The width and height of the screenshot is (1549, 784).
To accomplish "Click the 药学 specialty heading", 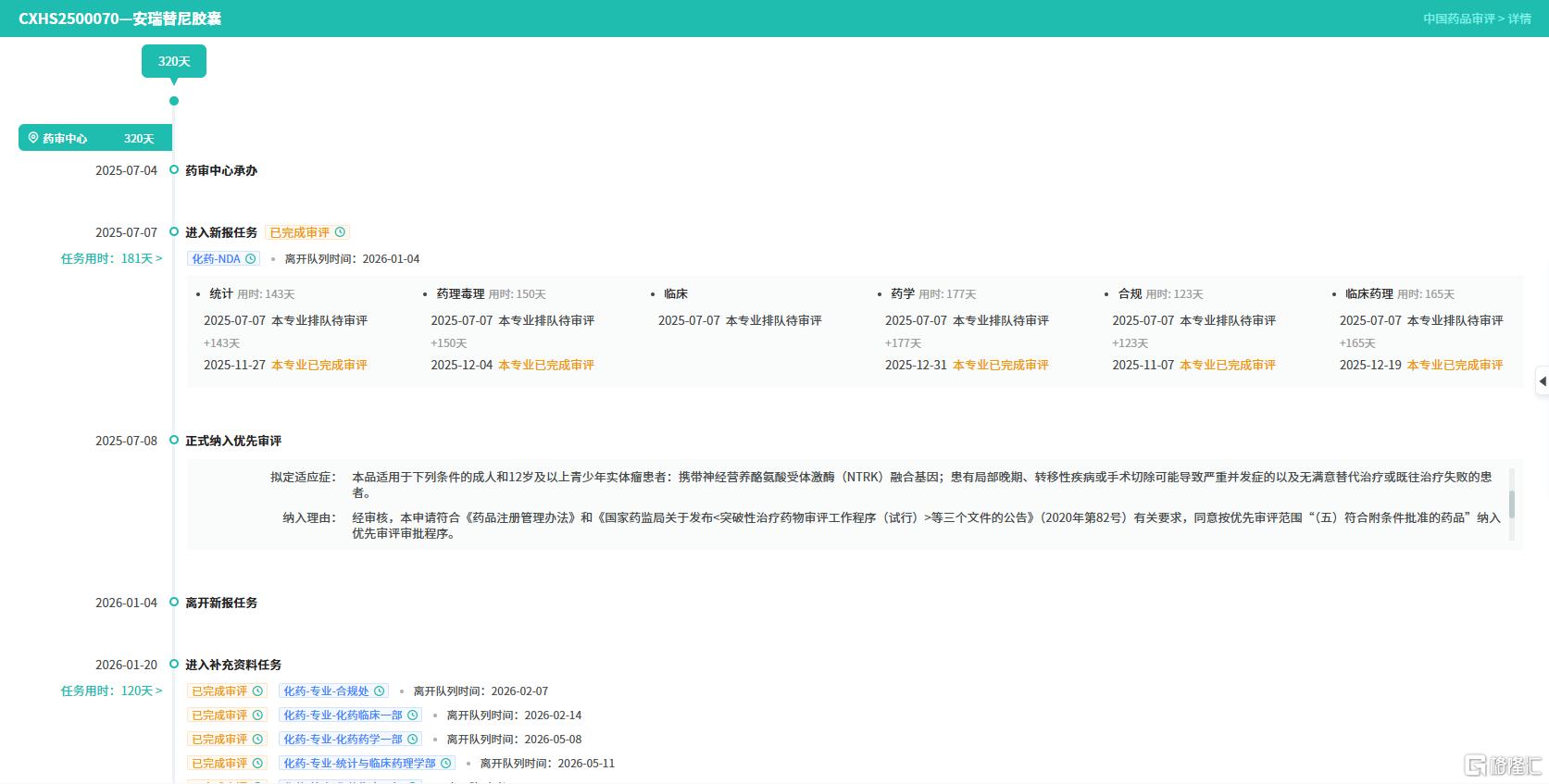I will click(x=903, y=293).
